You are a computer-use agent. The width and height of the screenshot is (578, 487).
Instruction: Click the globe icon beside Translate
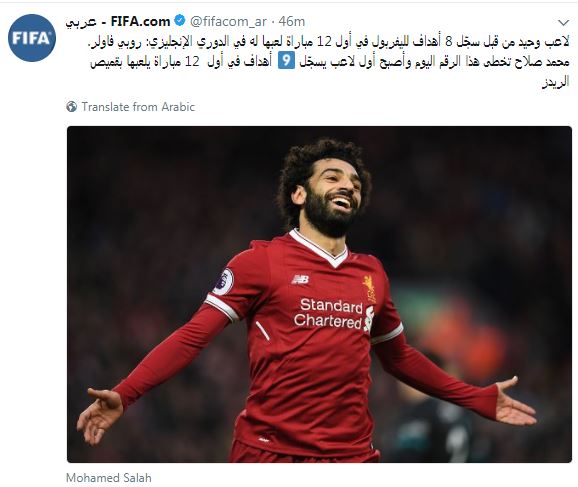[72, 107]
